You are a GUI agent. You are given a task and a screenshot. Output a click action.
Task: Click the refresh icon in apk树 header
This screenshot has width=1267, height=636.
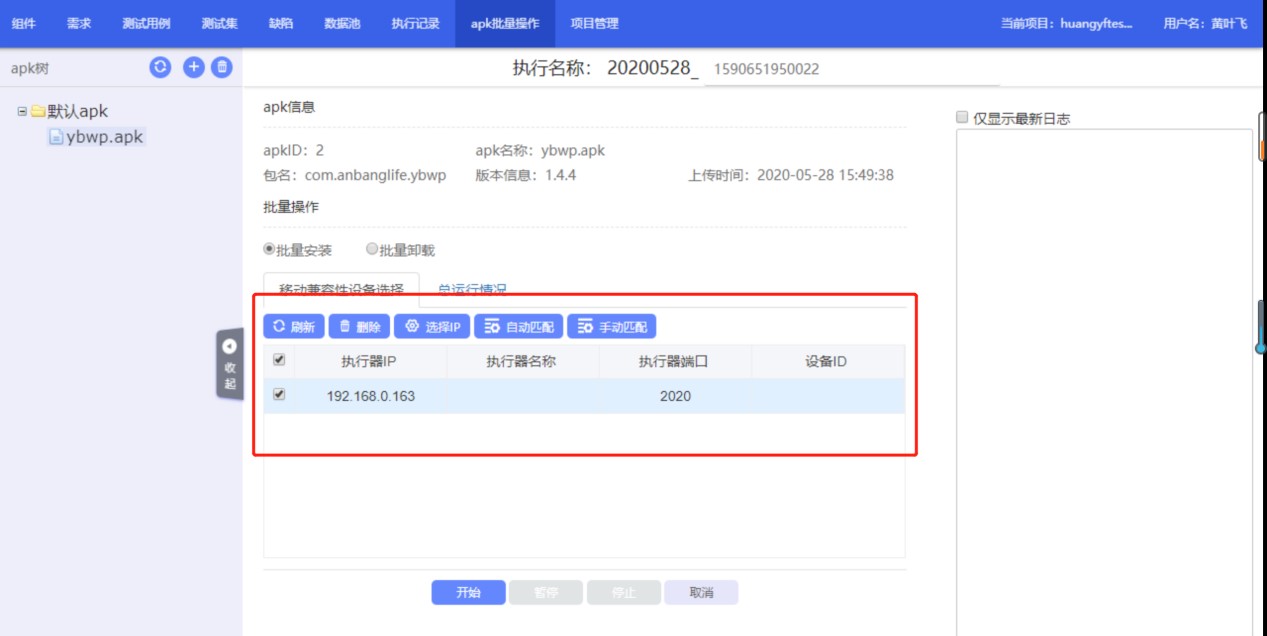click(160, 67)
